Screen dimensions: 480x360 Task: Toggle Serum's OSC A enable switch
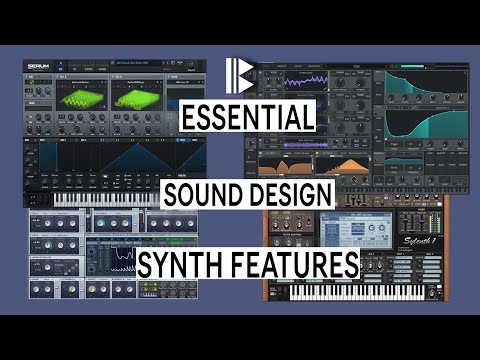pos(58,77)
